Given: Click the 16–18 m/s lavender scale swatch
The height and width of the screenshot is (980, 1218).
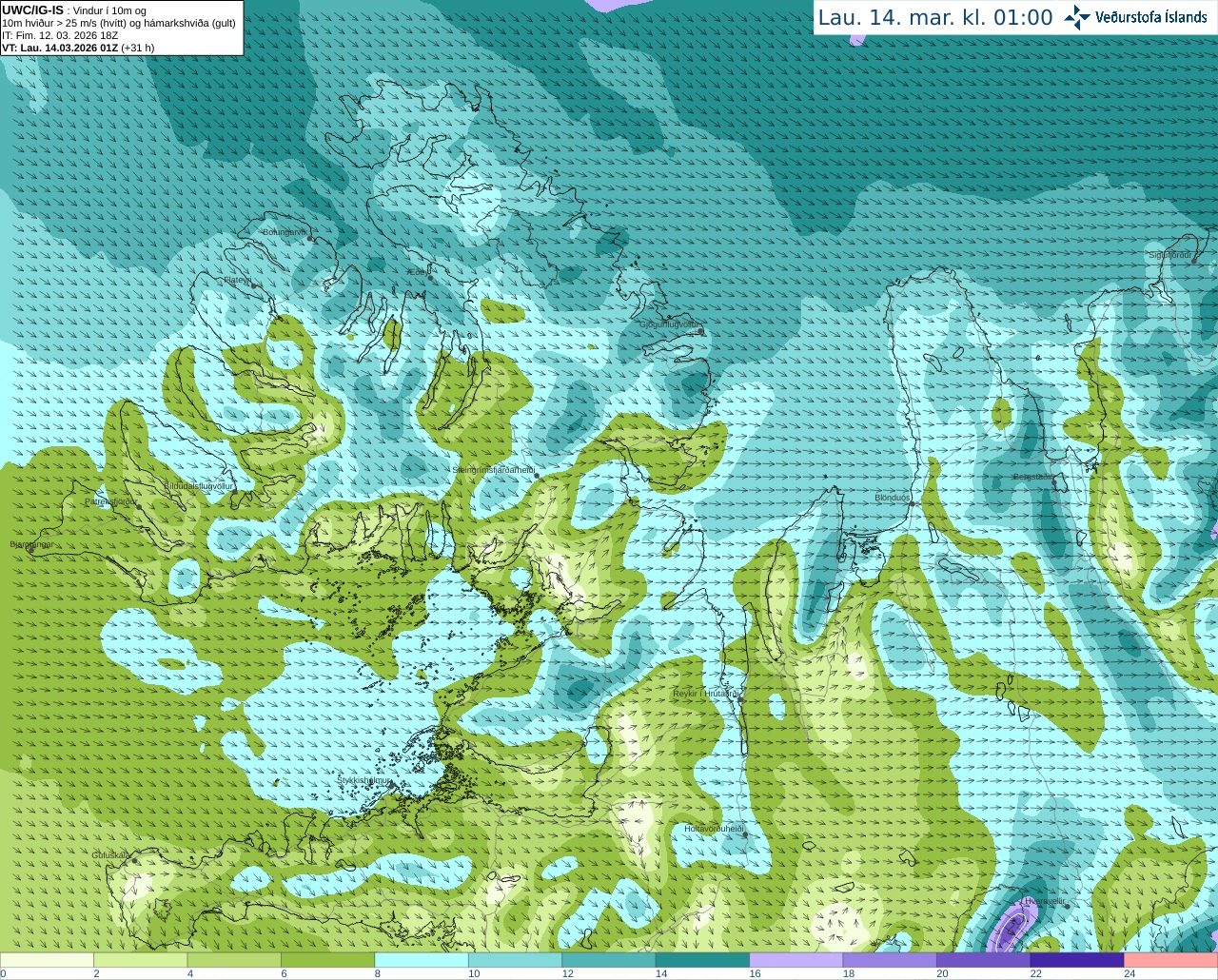Looking at the screenshot, I should (796, 960).
